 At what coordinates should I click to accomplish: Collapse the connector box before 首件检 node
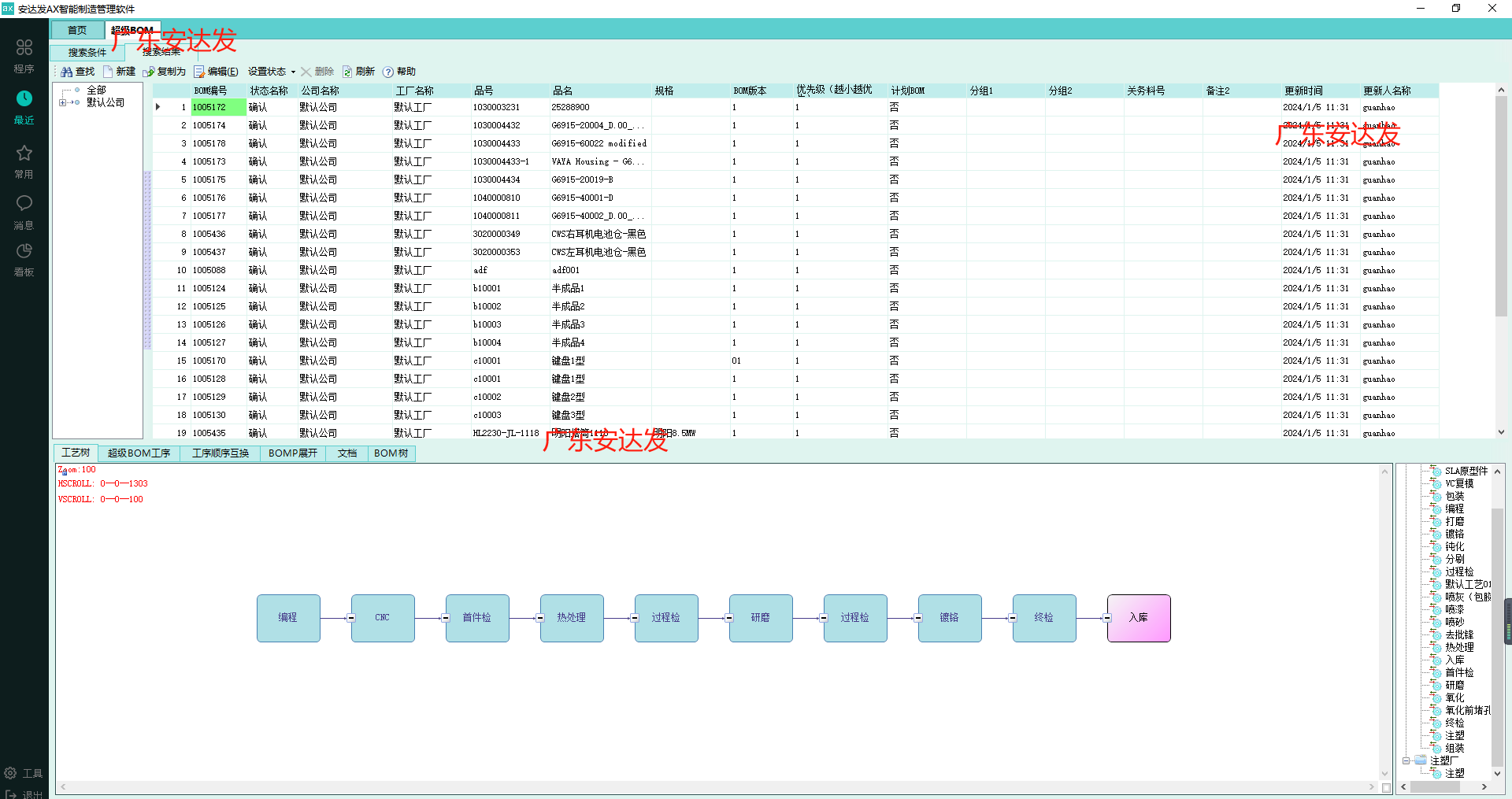coord(446,618)
